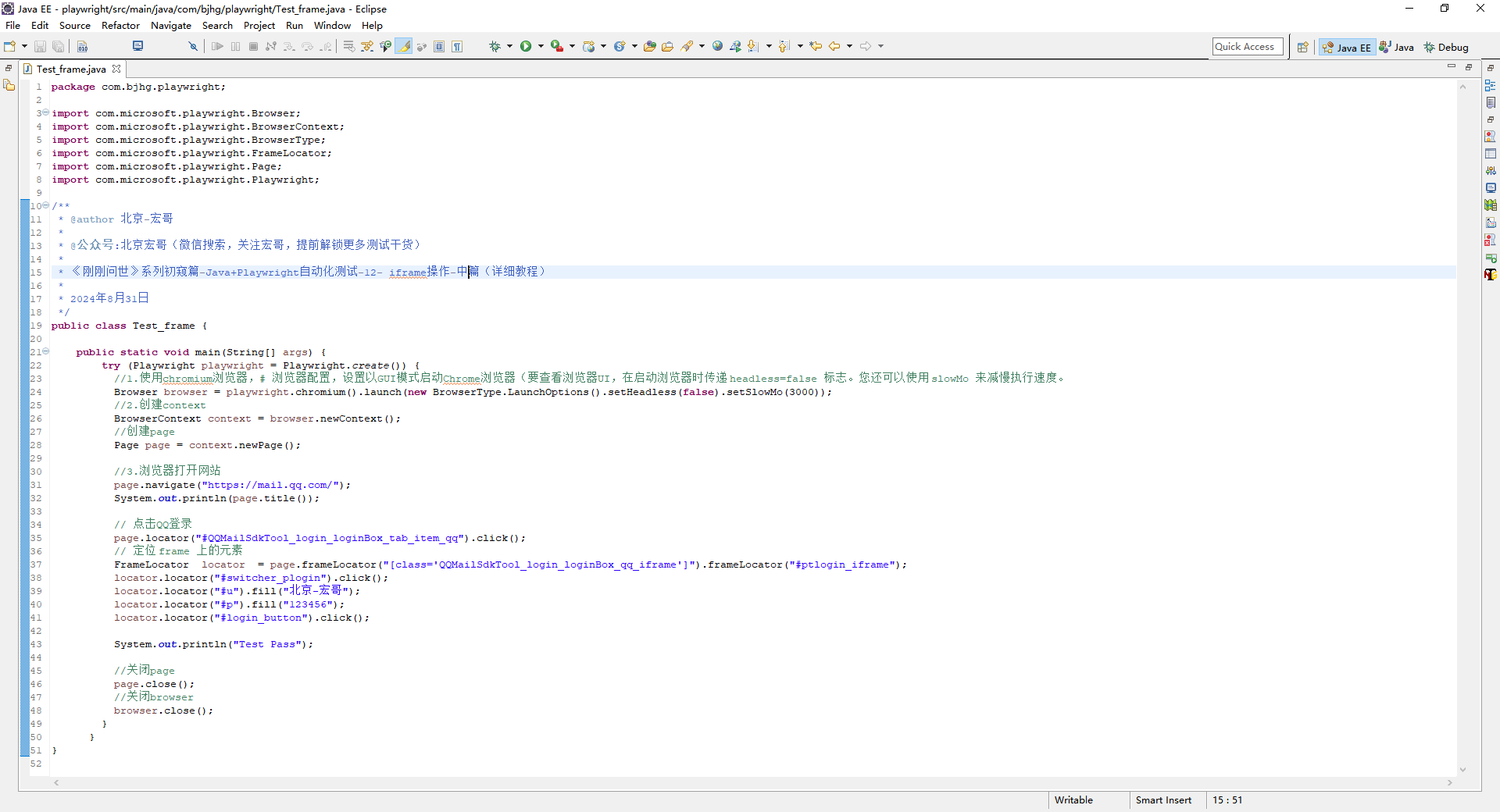Collapse the Javadoc comment on line 10

45,205
